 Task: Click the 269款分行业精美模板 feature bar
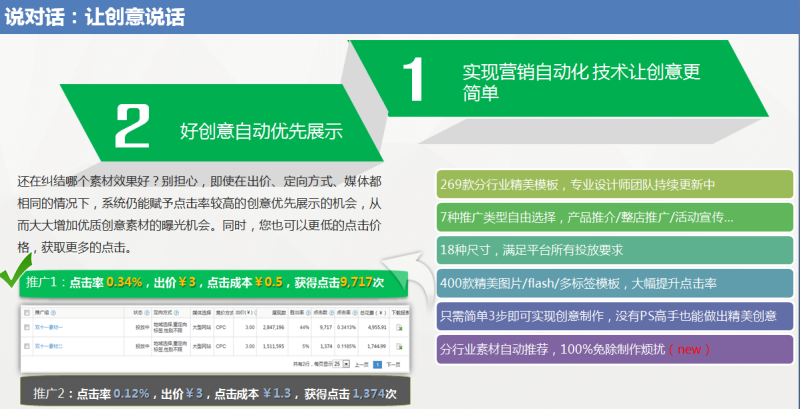(615, 184)
